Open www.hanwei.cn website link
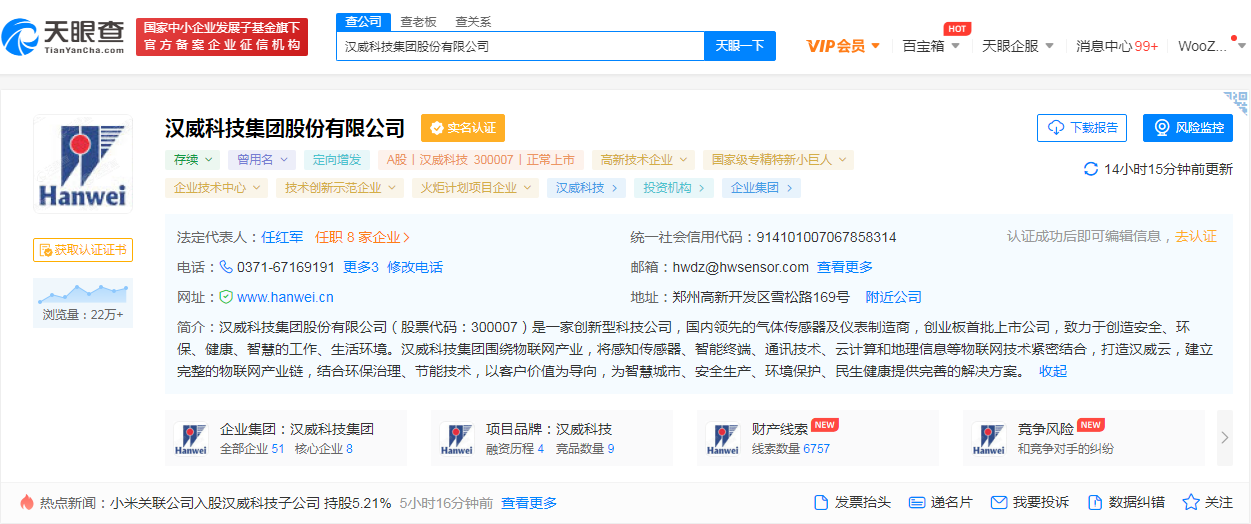 tap(285, 297)
